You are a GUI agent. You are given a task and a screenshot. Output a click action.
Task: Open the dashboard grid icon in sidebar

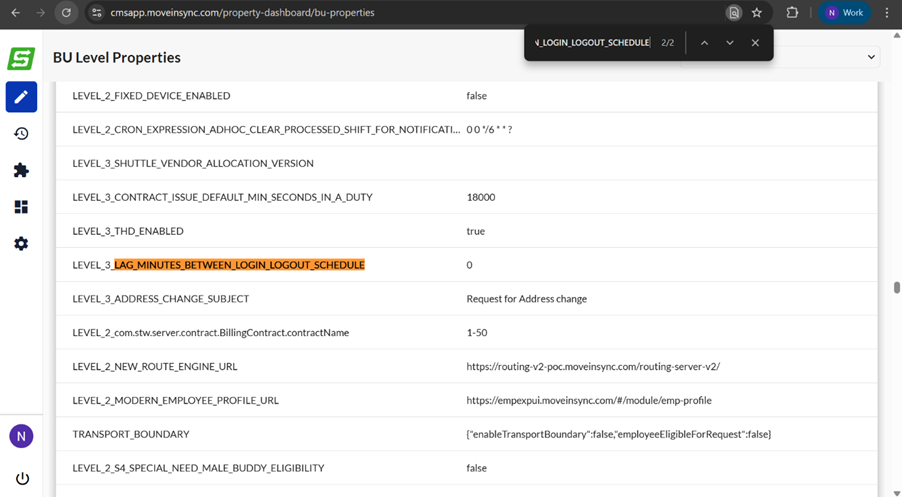pos(21,207)
